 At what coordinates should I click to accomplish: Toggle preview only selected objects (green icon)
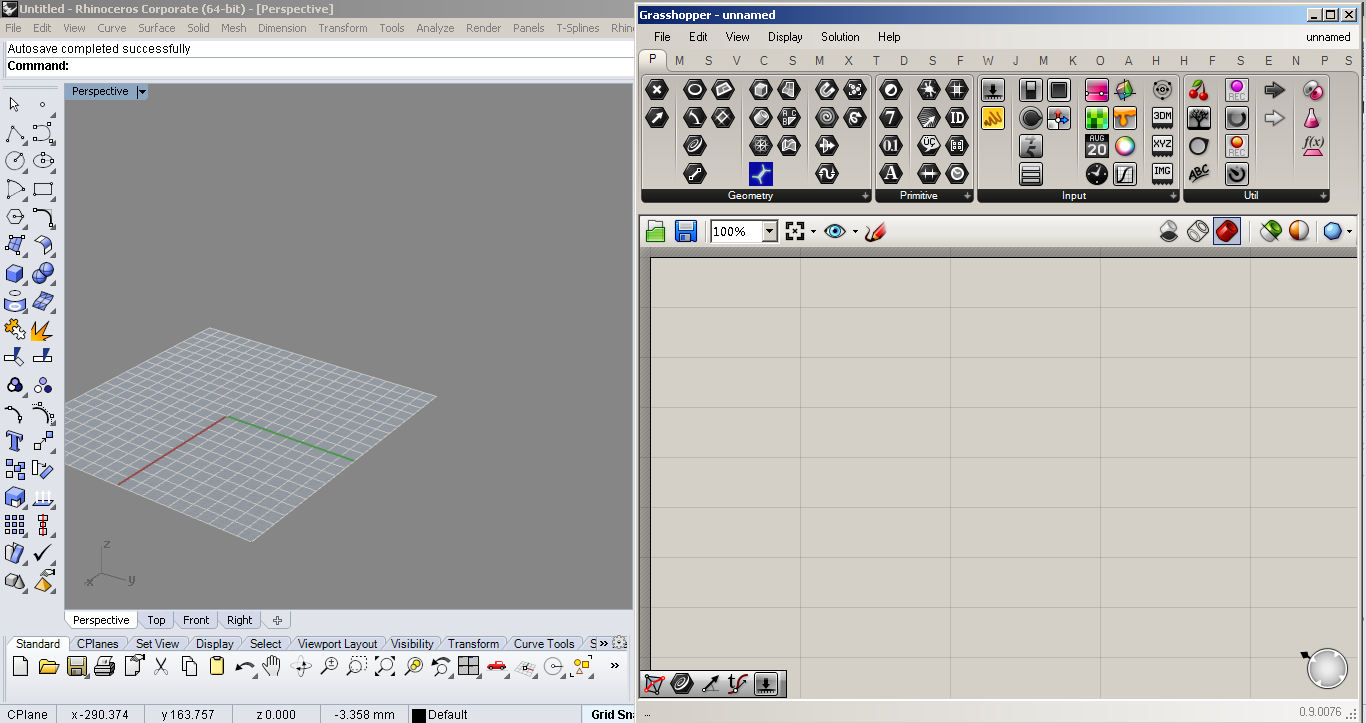(1270, 231)
